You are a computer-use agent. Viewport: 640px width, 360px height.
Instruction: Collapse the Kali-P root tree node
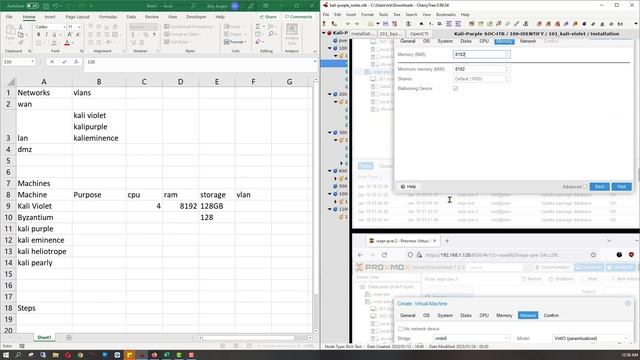tap(324, 33)
